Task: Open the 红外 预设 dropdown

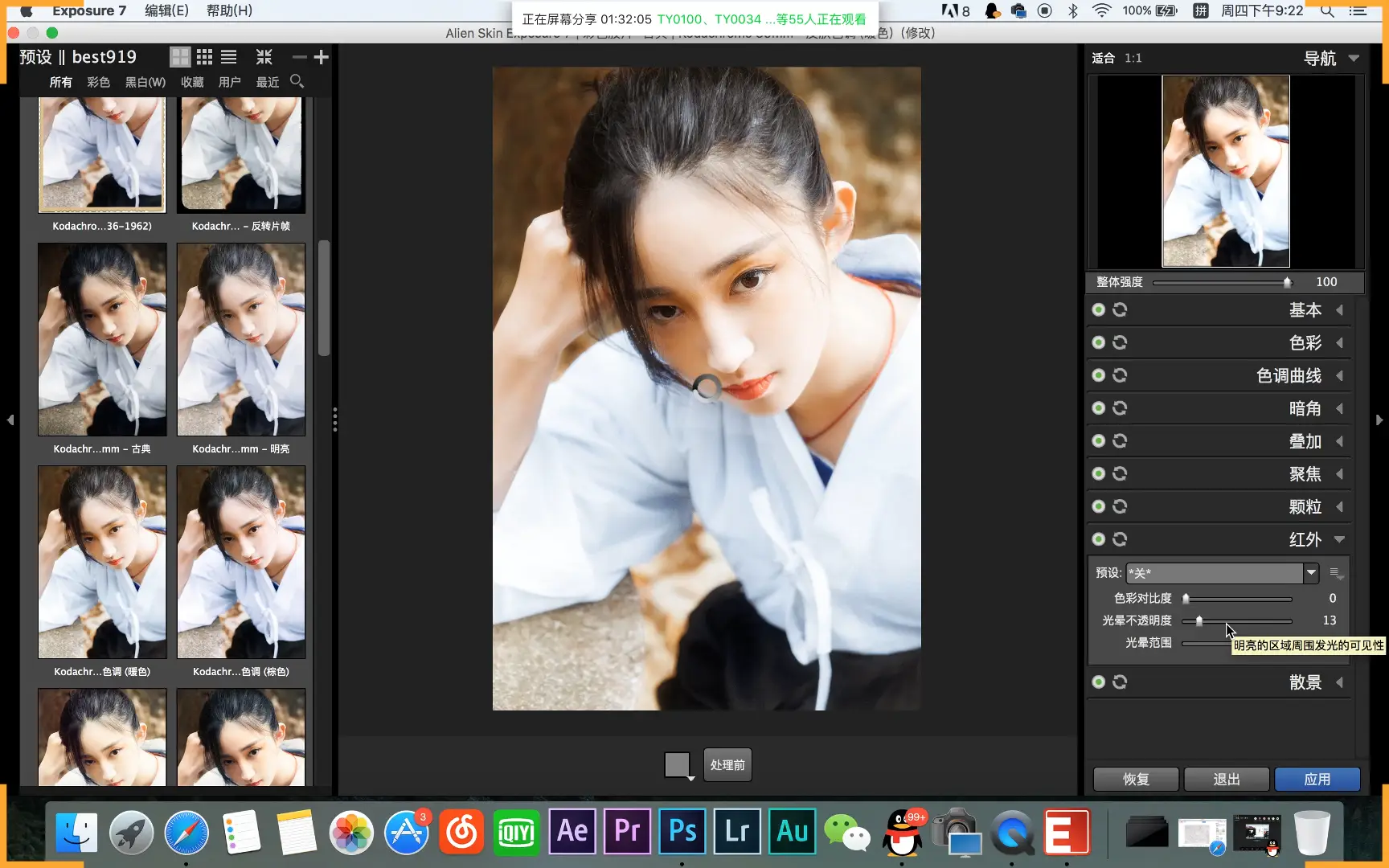Action: tap(1311, 573)
